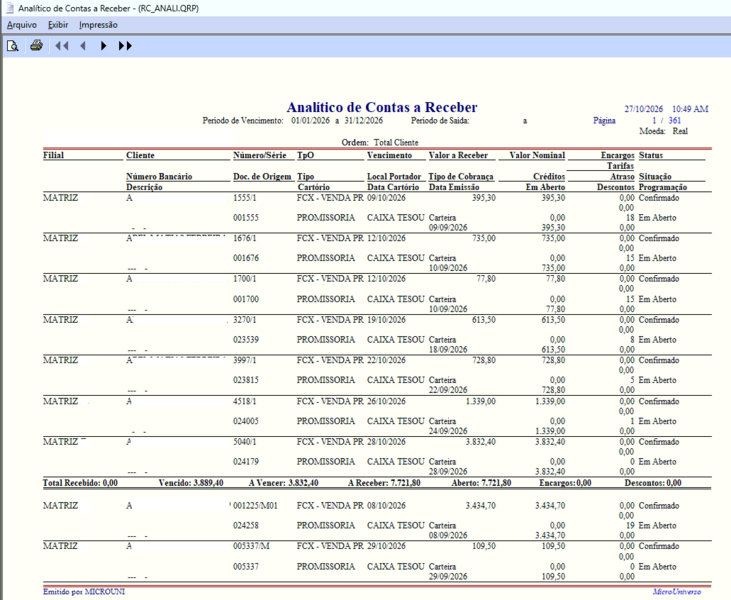Click the Valor a Receber column header
The image size is (731, 600).
(458, 155)
